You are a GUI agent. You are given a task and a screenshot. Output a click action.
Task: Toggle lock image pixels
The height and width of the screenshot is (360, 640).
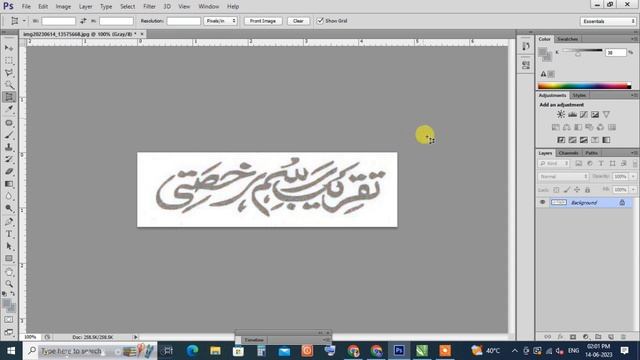pos(567,190)
